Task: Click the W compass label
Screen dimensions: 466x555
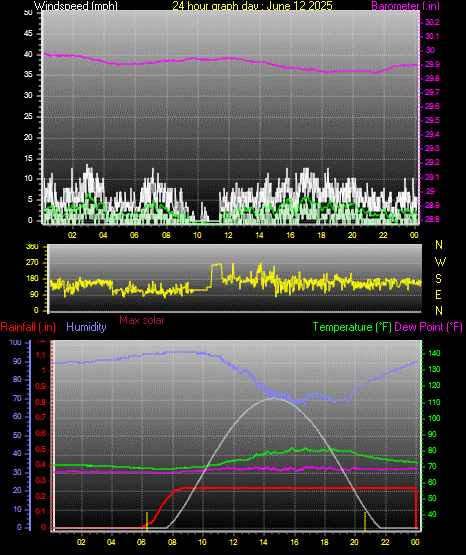Action: coord(440,262)
